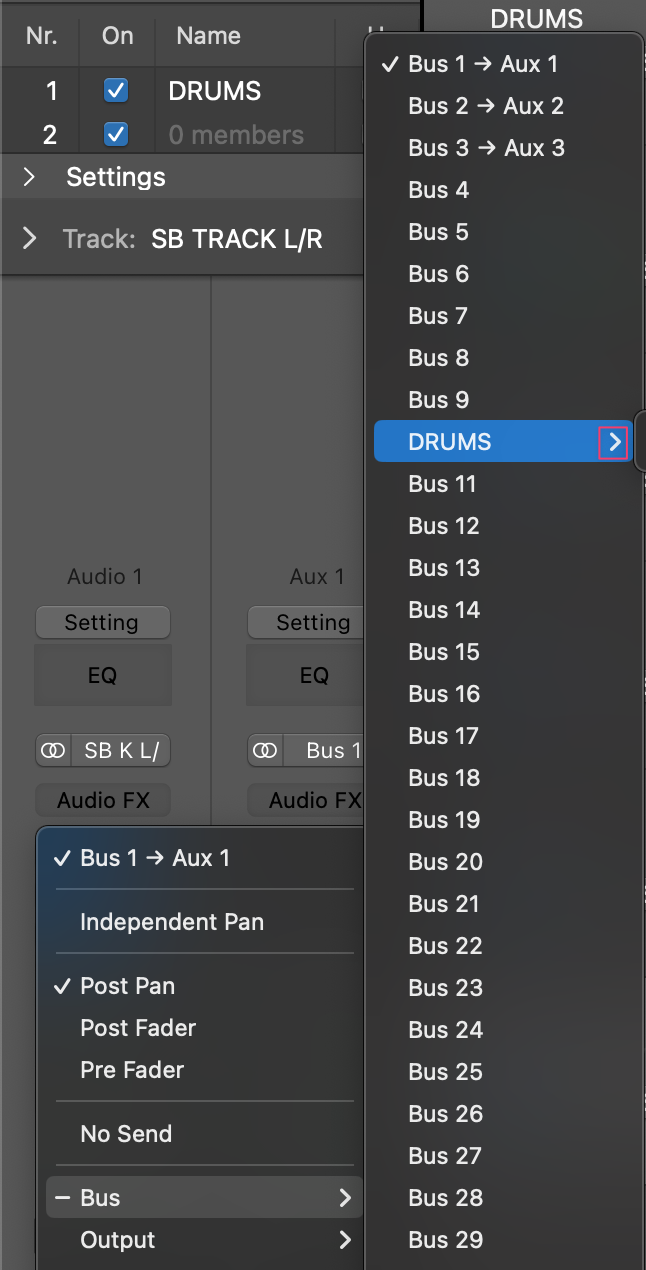This screenshot has width=646, height=1270.
Task: Click the stereo link icon on Aux 1 input
Action: click(x=266, y=751)
